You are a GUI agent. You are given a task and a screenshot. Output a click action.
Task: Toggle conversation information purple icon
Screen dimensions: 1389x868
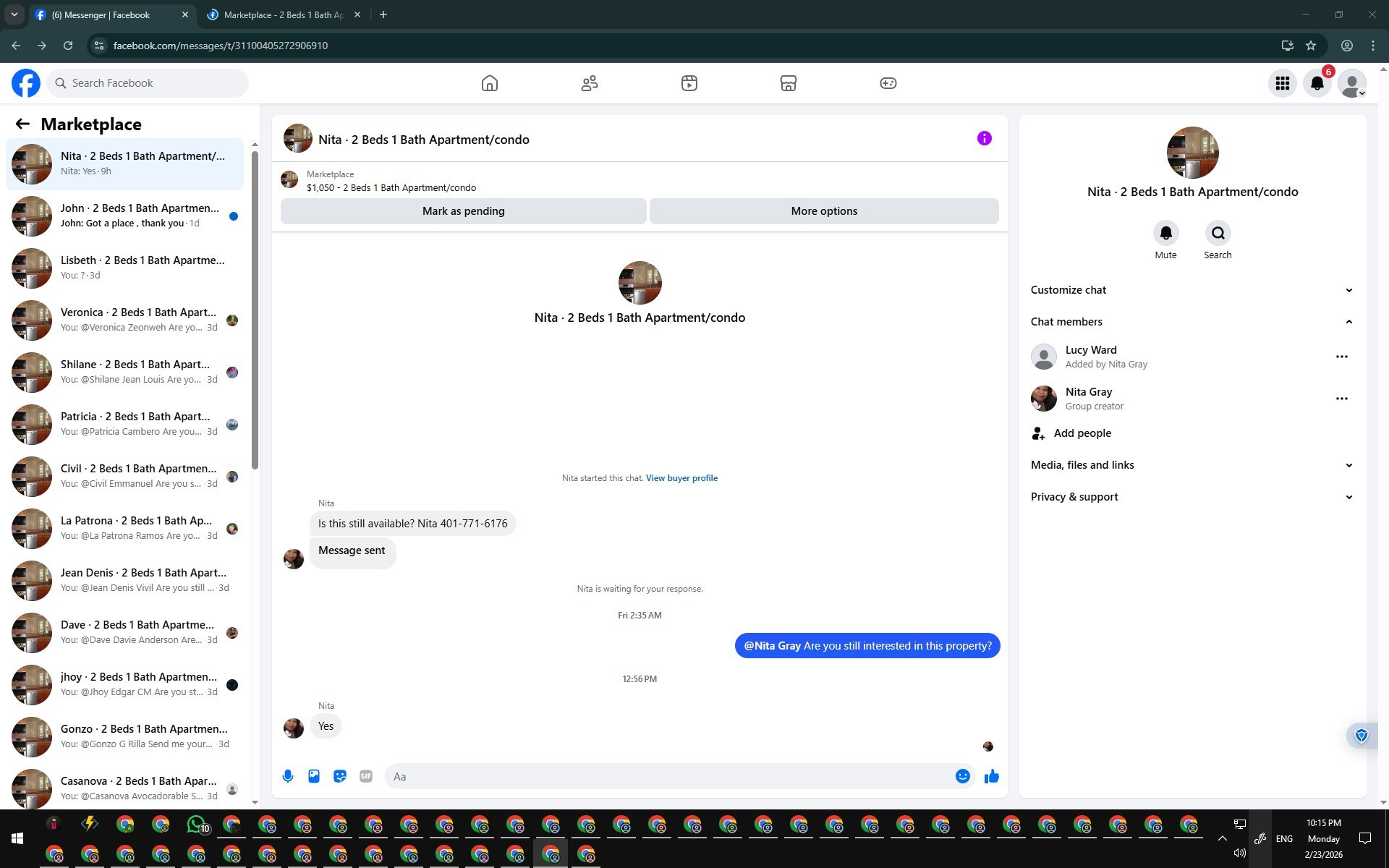[x=984, y=138]
